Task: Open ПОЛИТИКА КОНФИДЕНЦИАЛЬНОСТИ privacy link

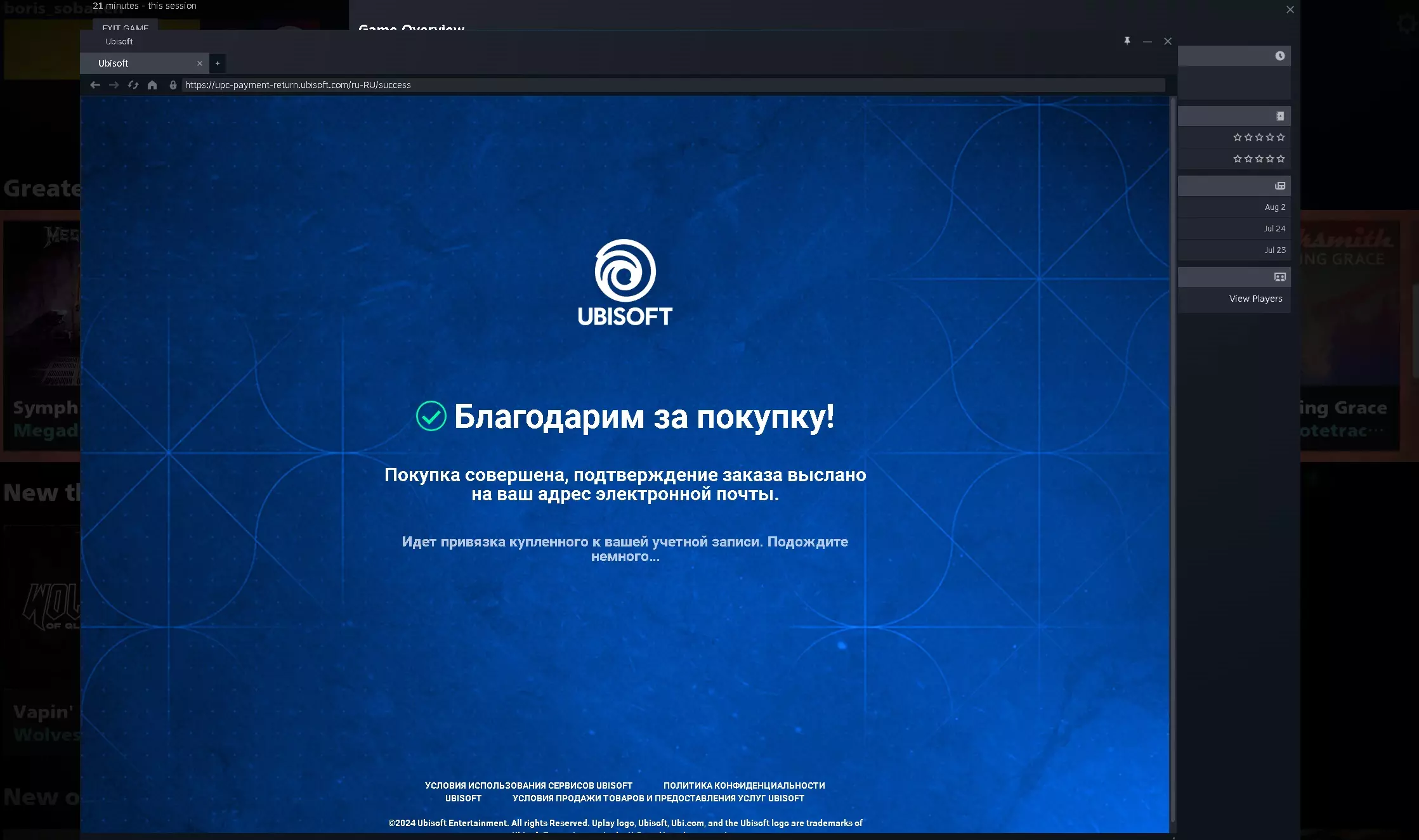Action: pos(744,785)
